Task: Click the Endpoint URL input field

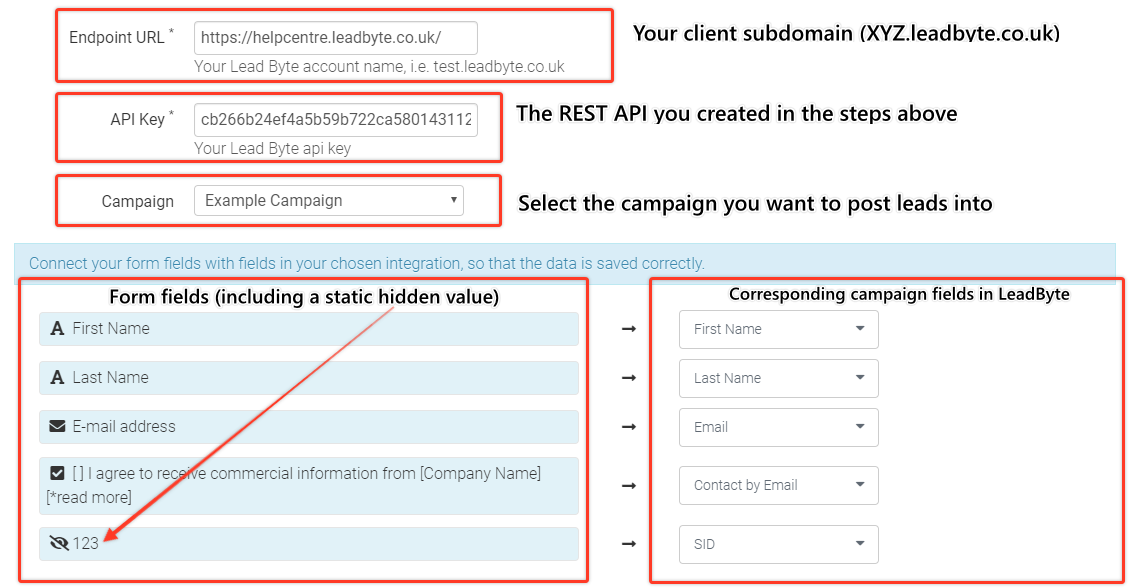Action: point(336,38)
